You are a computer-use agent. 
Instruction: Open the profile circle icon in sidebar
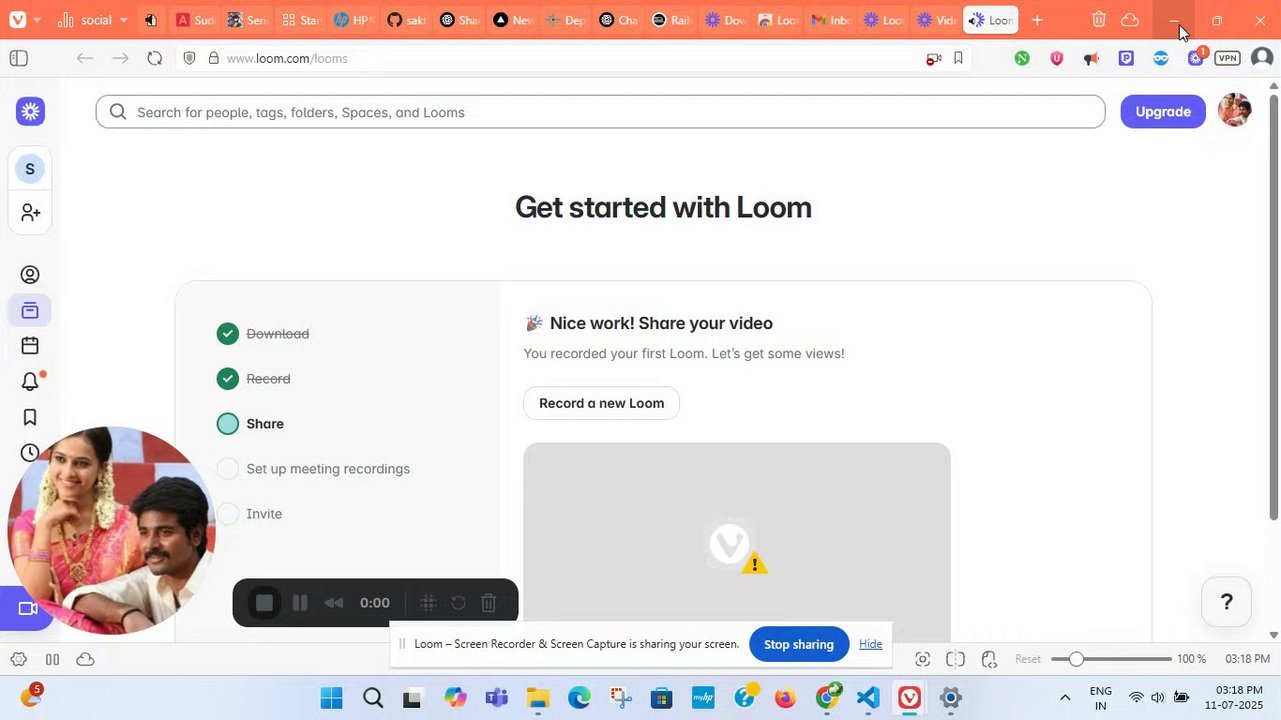tap(30, 274)
